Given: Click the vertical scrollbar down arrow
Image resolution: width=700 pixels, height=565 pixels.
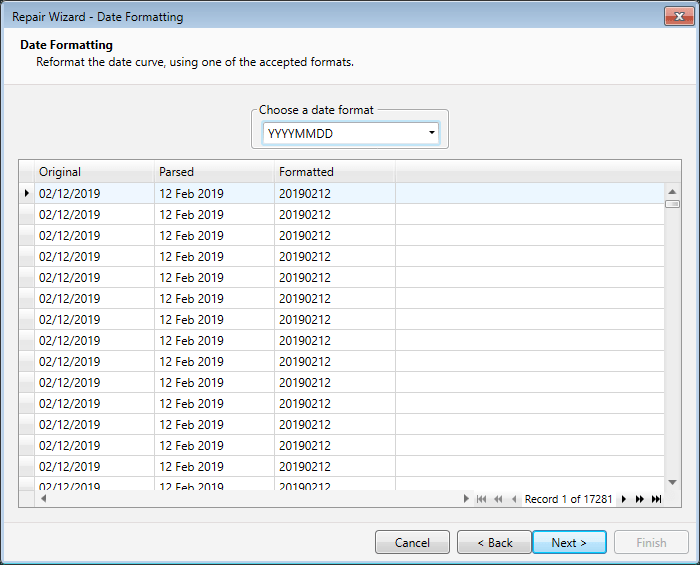Looking at the screenshot, I should [672, 482].
